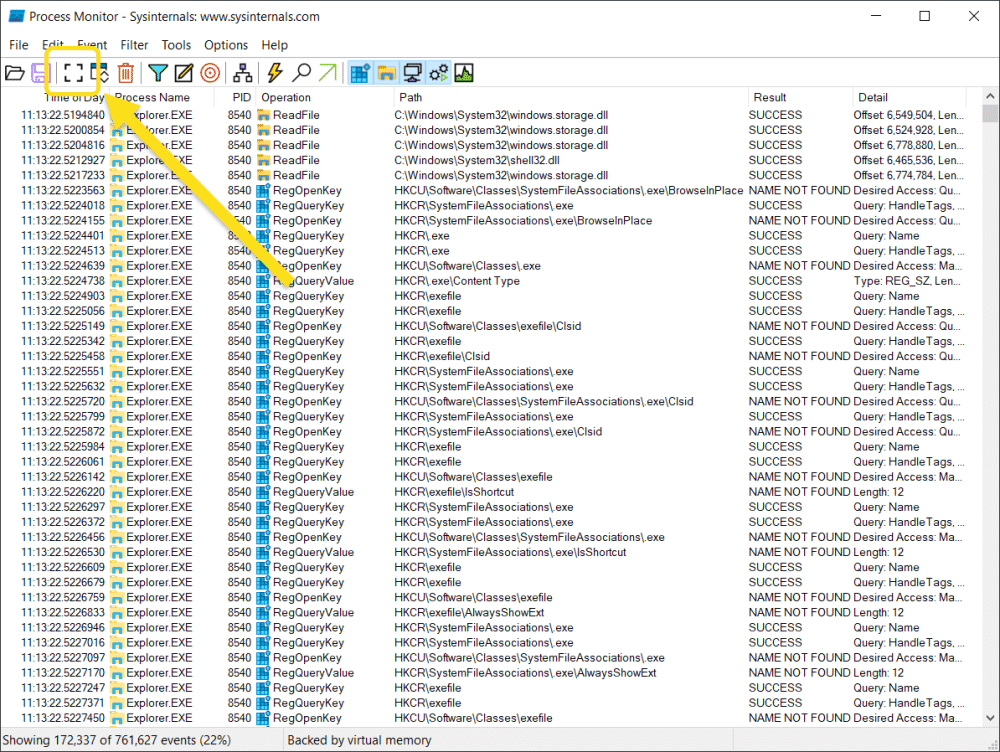Click the green Jump To arrow icon
This screenshot has width=1000, height=752.
pyautogui.click(x=327, y=73)
